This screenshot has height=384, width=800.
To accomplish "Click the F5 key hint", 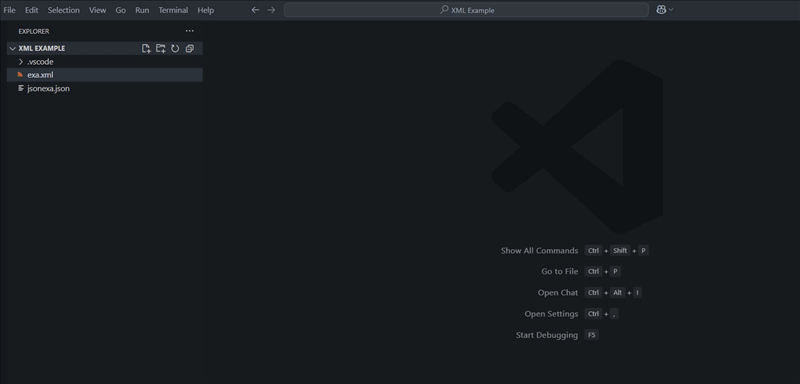I will pyautogui.click(x=591, y=335).
